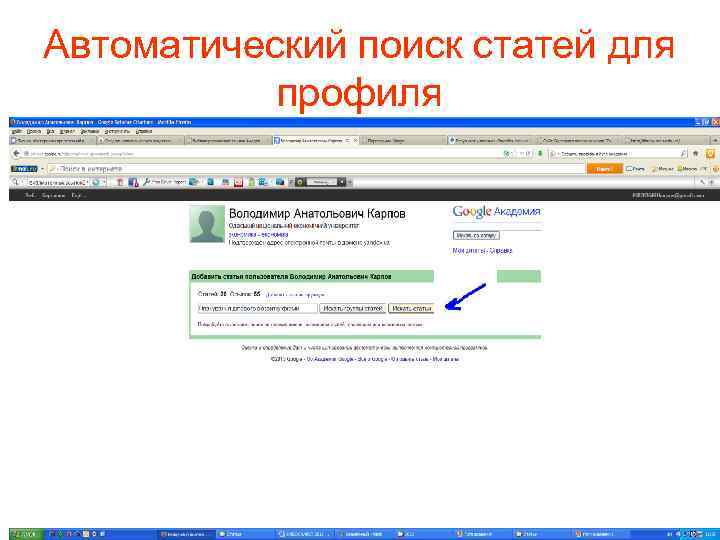Switch to the first browser tab
The width and height of the screenshot is (720, 540).
[52, 140]
